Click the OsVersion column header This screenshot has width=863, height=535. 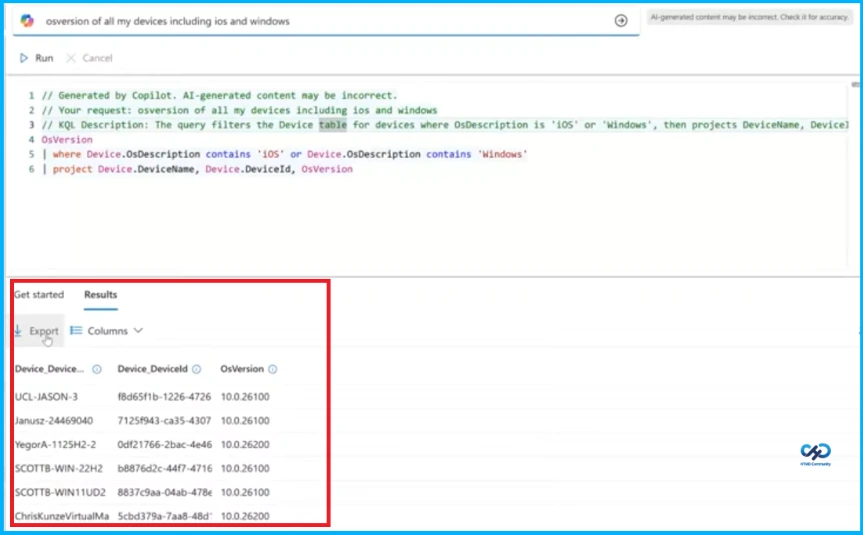pyautogui.click(x=242, y=369)
